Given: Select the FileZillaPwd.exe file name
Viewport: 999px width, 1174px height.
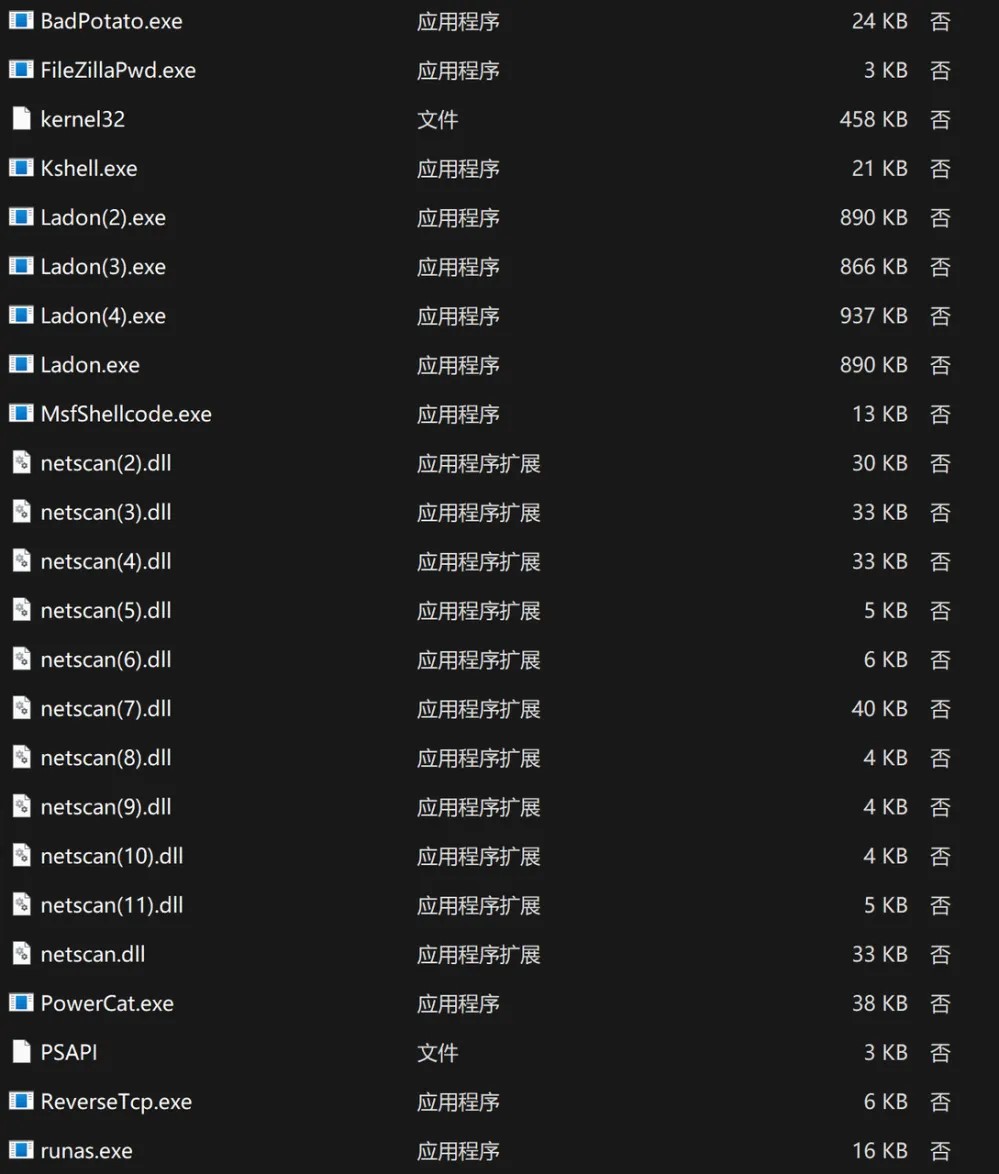Looking at the screenshot, I should click(118, 70).
